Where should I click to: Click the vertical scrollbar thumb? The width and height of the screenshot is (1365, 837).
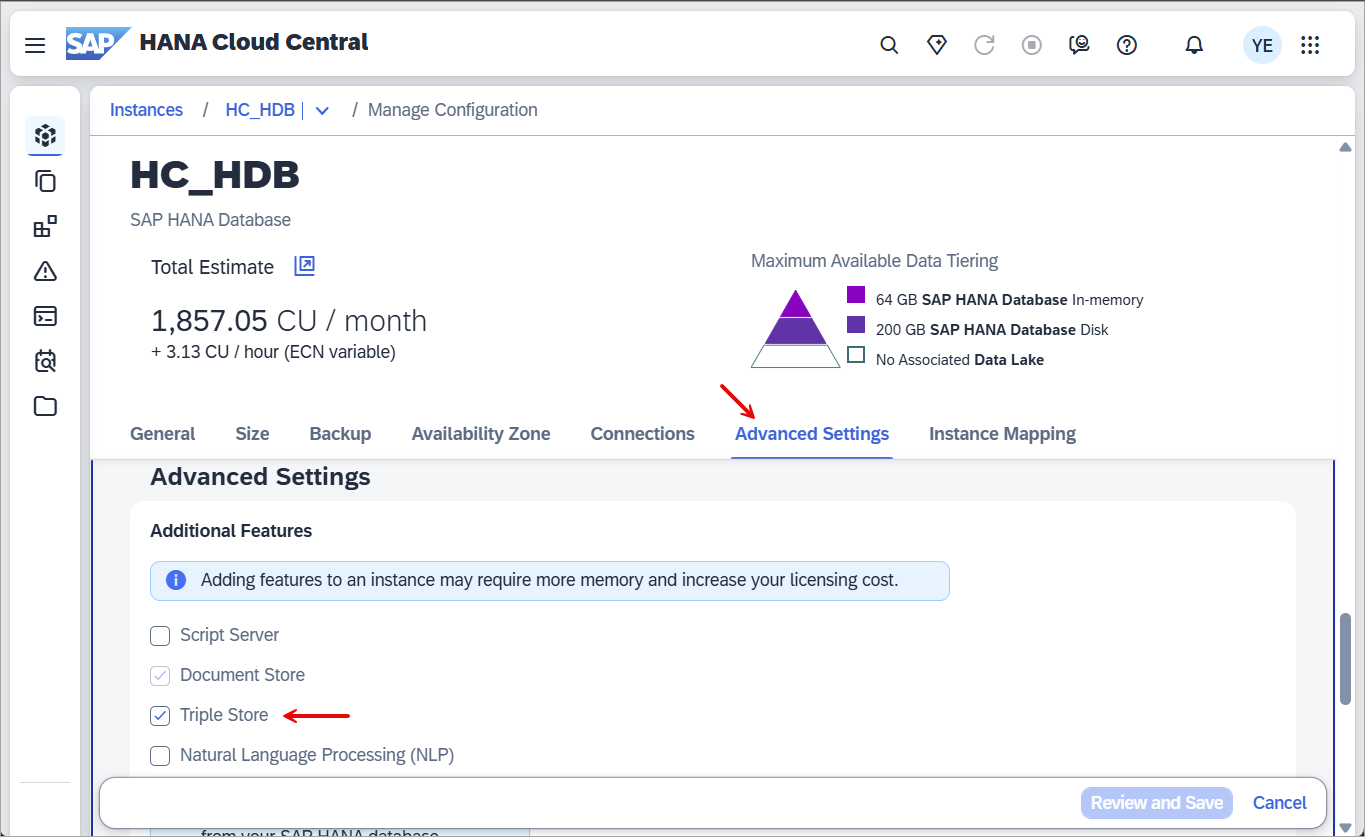tap(1345, 659)
